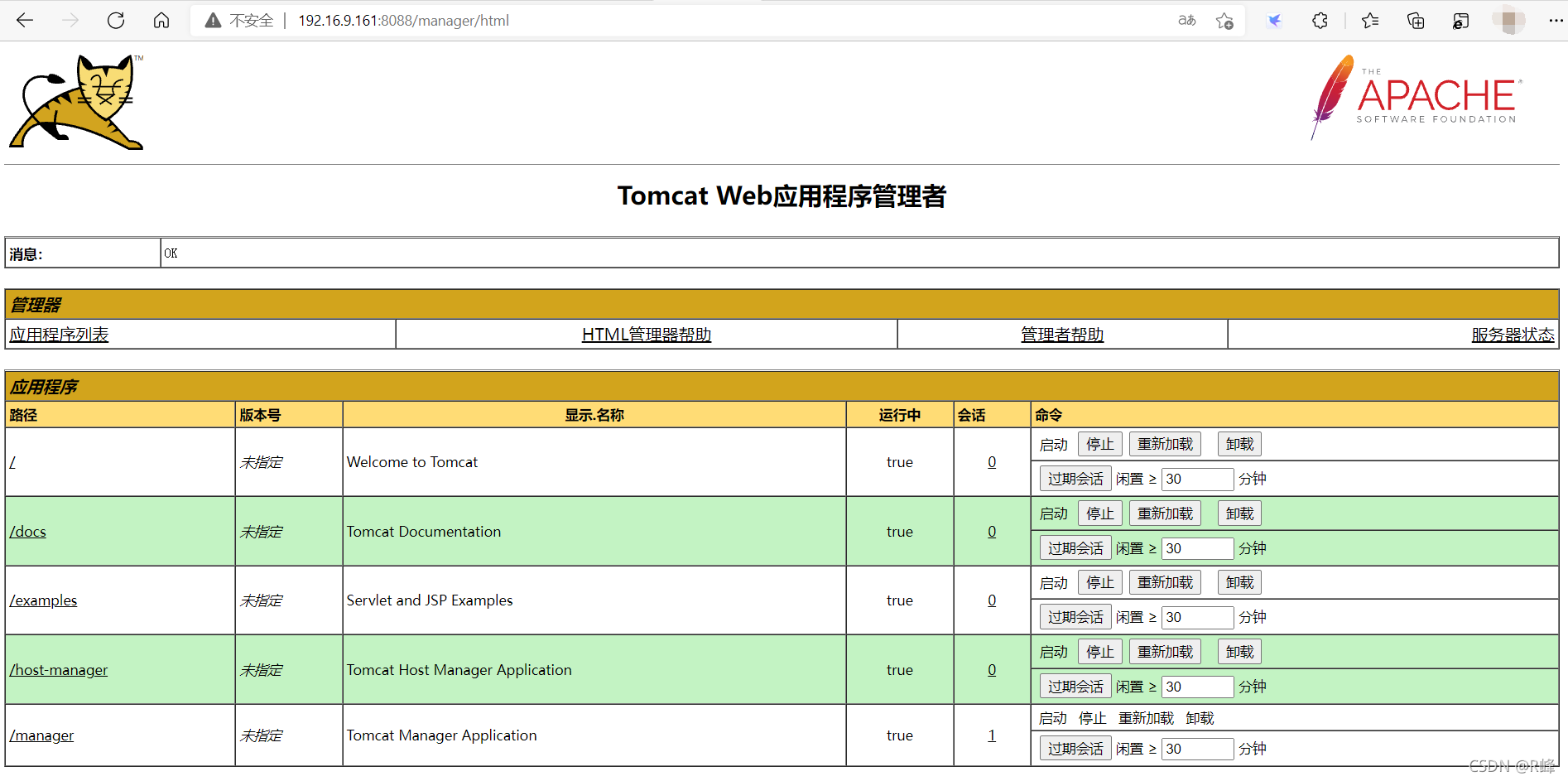Stop the Welcome to Tomcat application
The width and height of the screenshot is (1568, 781).
[1099, 444]
